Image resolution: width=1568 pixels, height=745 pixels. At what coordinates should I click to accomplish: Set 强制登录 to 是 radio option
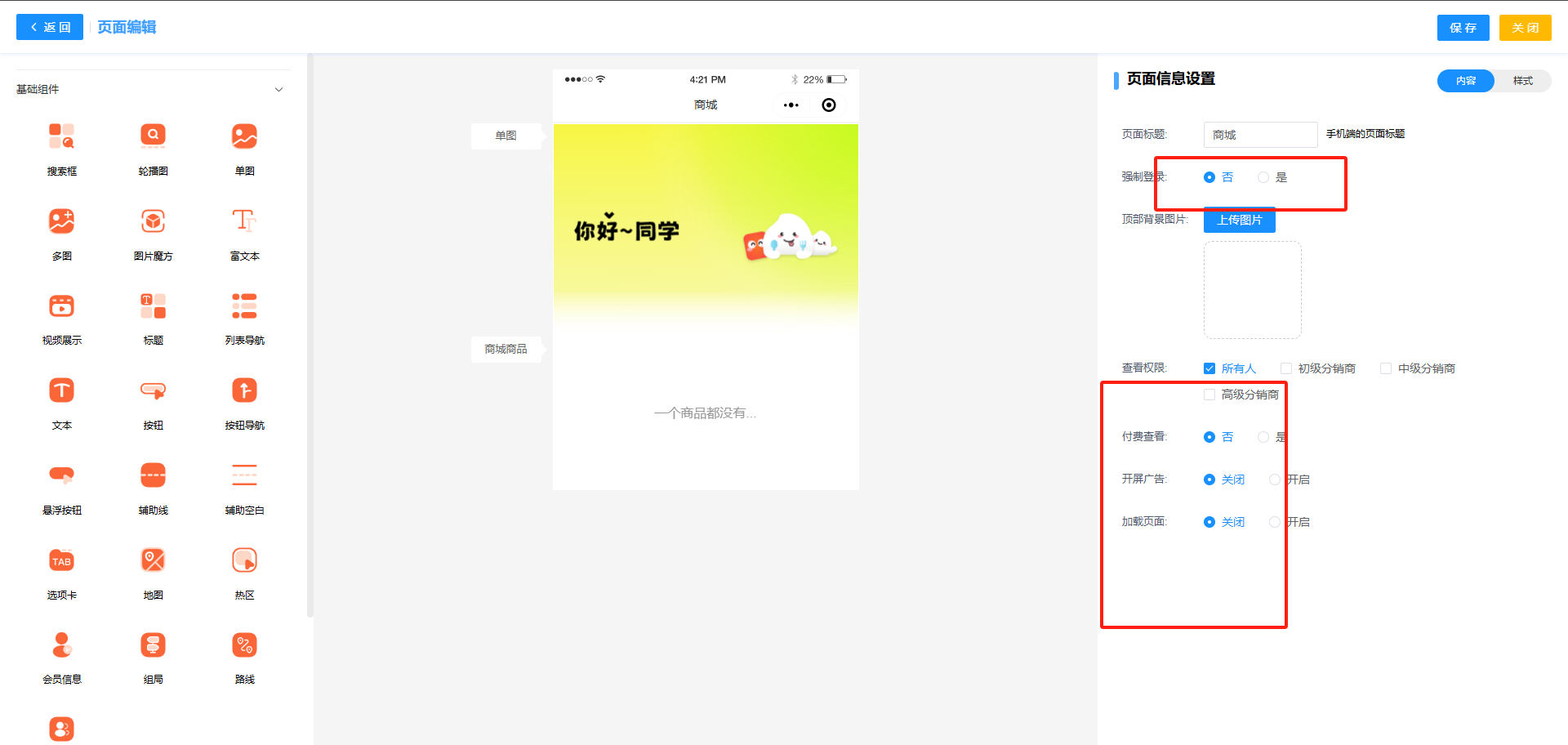[x=1263, y=177]
